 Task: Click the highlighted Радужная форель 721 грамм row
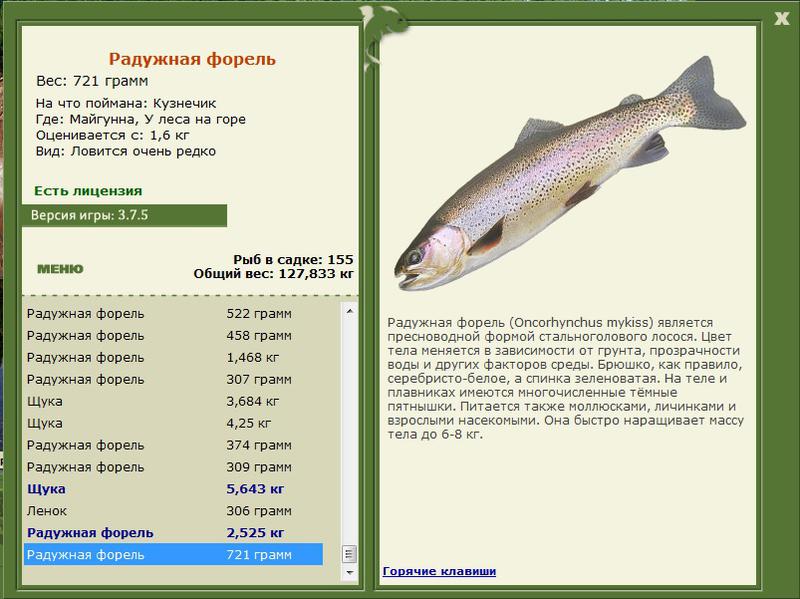point(173,555)
